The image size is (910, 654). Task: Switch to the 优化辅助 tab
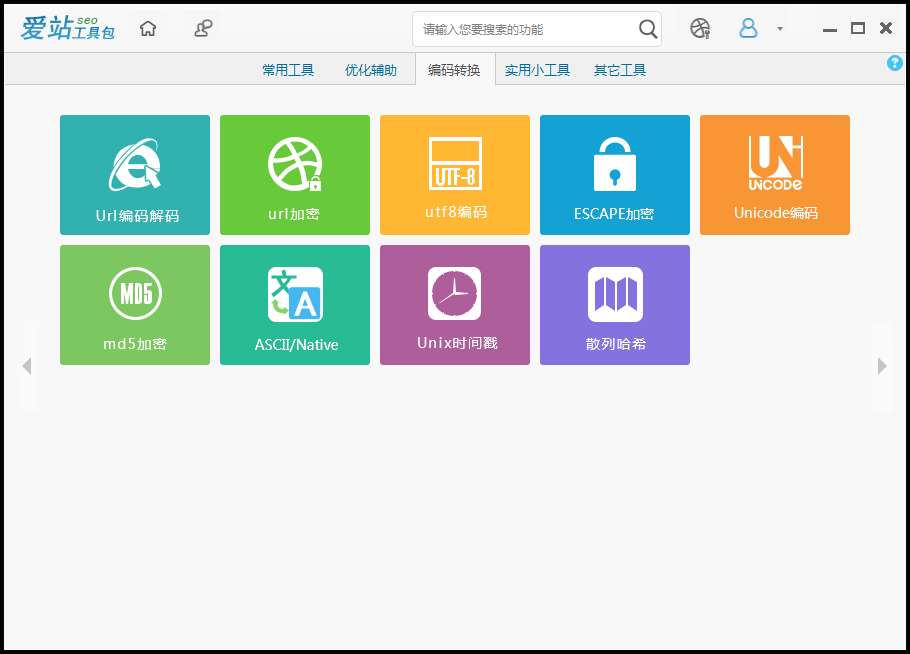coord(371,70)
